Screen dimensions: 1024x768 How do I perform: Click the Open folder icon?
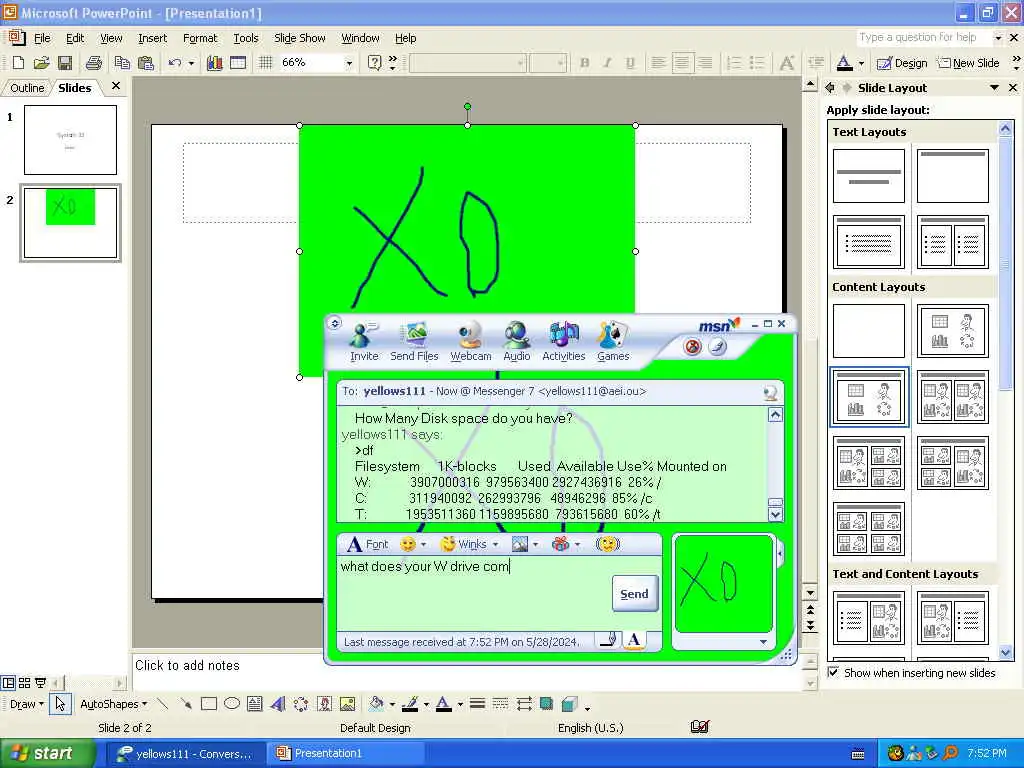tap(41, 63)
